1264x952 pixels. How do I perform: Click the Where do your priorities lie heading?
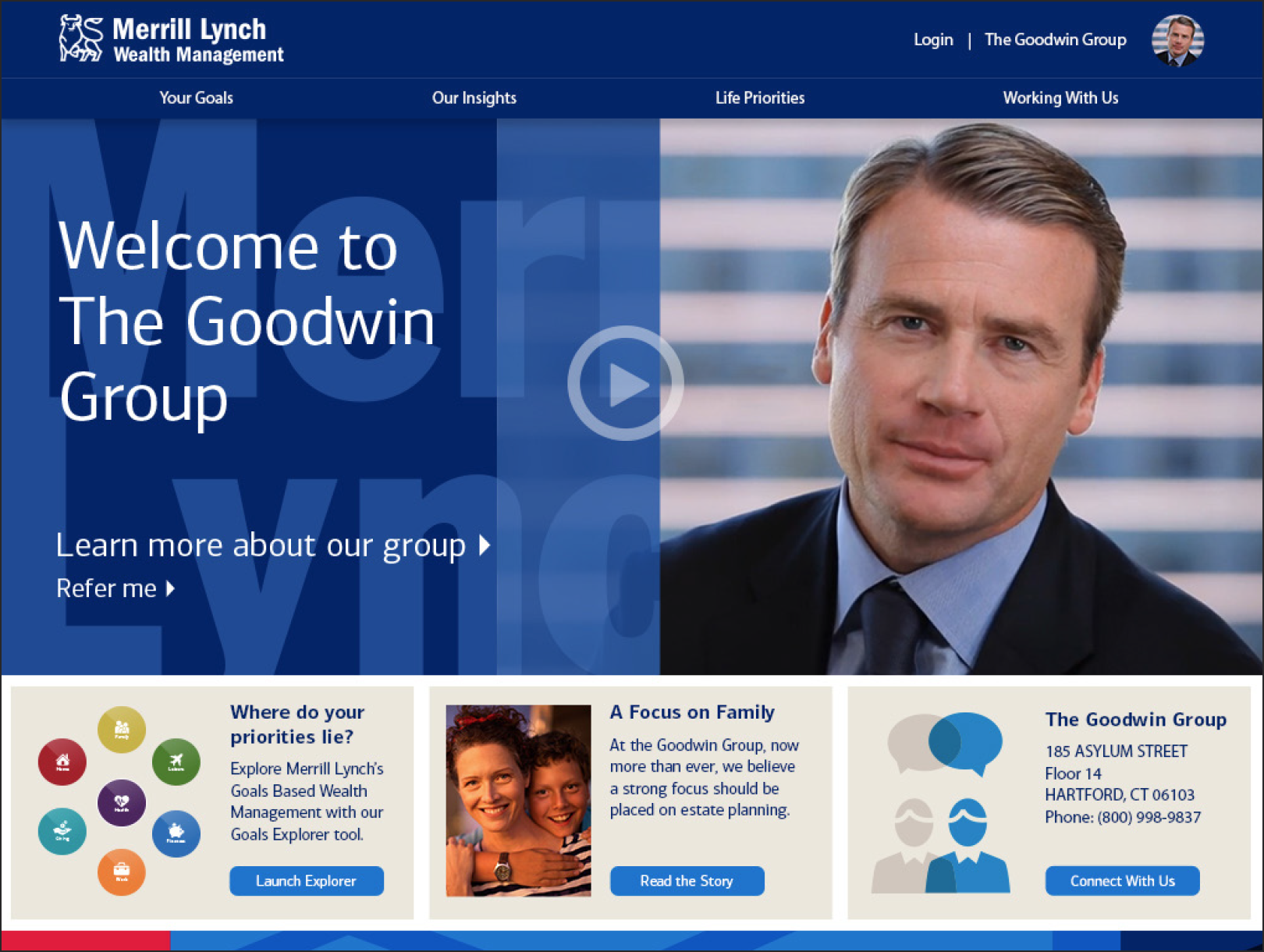[x=297, y=724]
